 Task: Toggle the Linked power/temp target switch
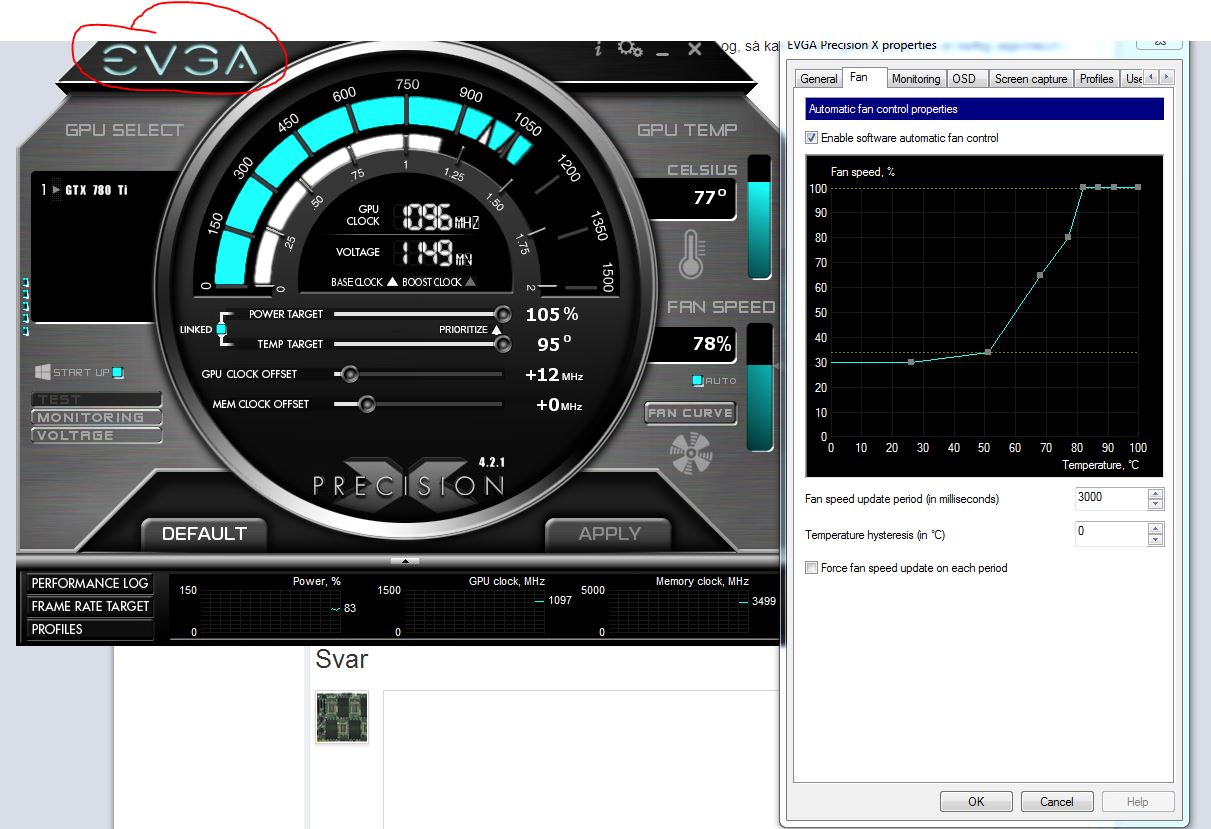[x=221, y=329]
